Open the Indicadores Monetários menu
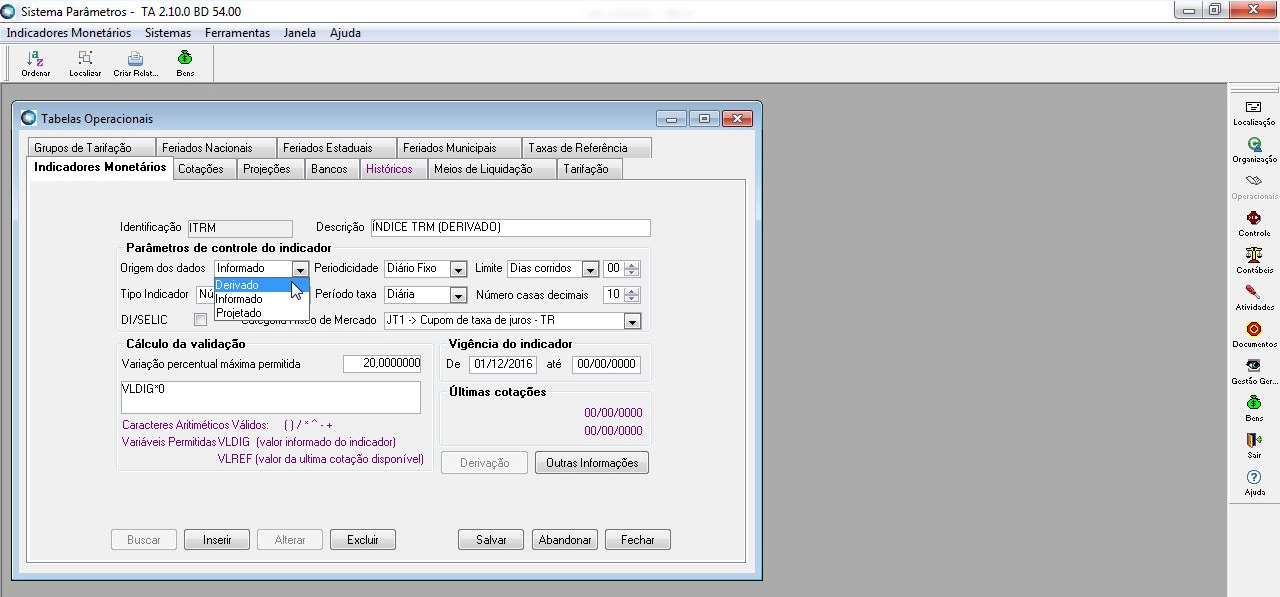Screen dimensions: 1280x597 click(x=69, y=33)
